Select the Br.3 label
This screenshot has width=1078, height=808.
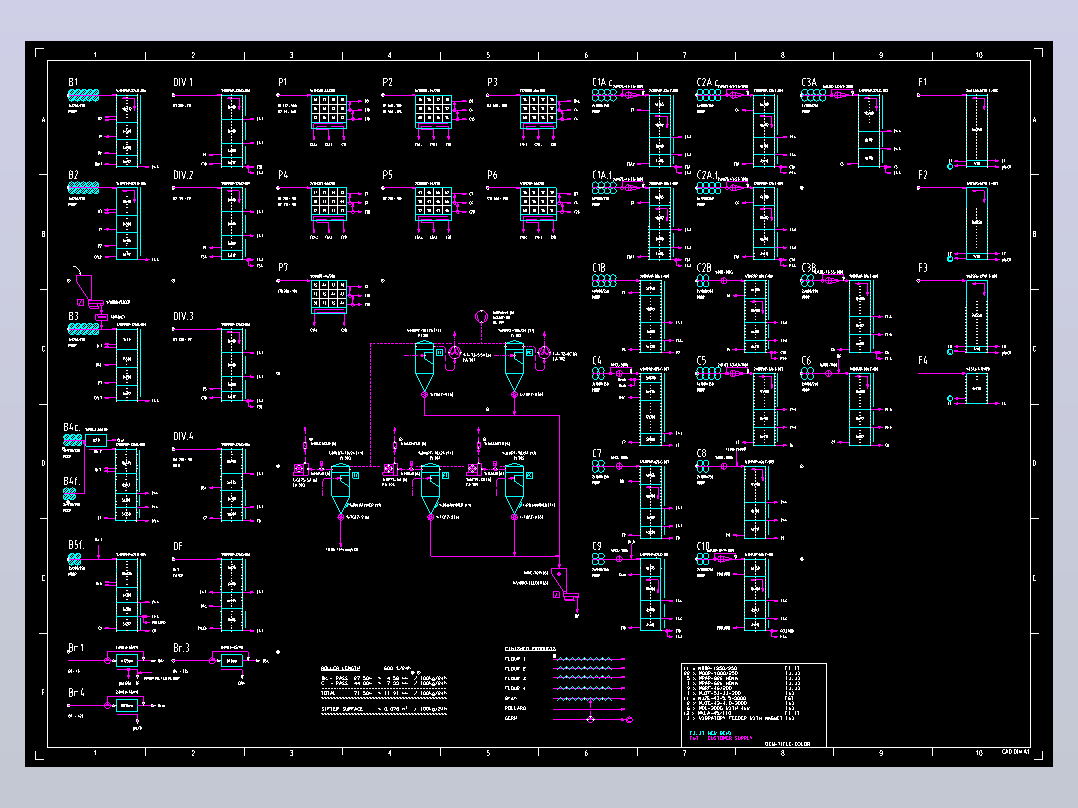coord(182,648)
